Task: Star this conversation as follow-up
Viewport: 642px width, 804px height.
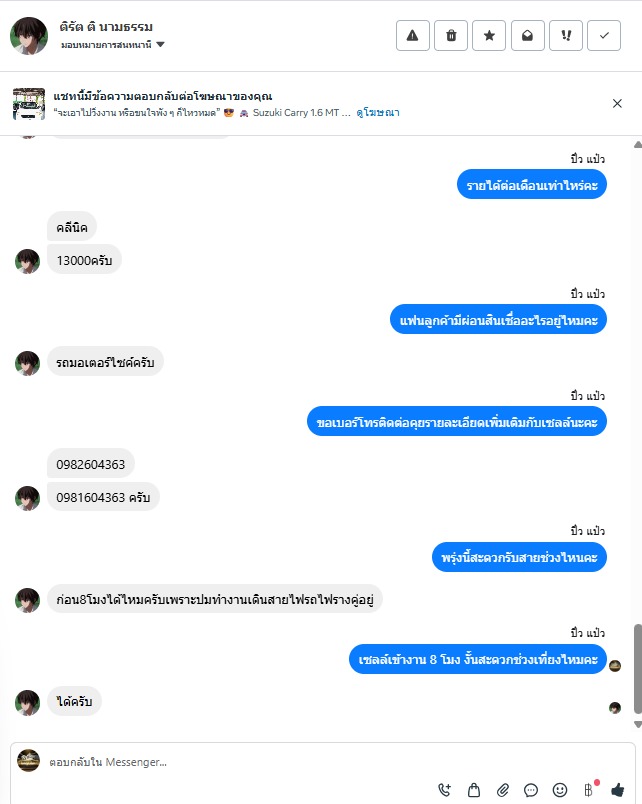Action: 489,35
